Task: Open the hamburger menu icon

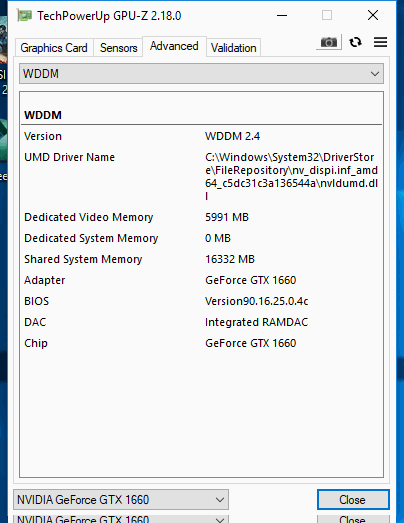Action: click(380, 42)
